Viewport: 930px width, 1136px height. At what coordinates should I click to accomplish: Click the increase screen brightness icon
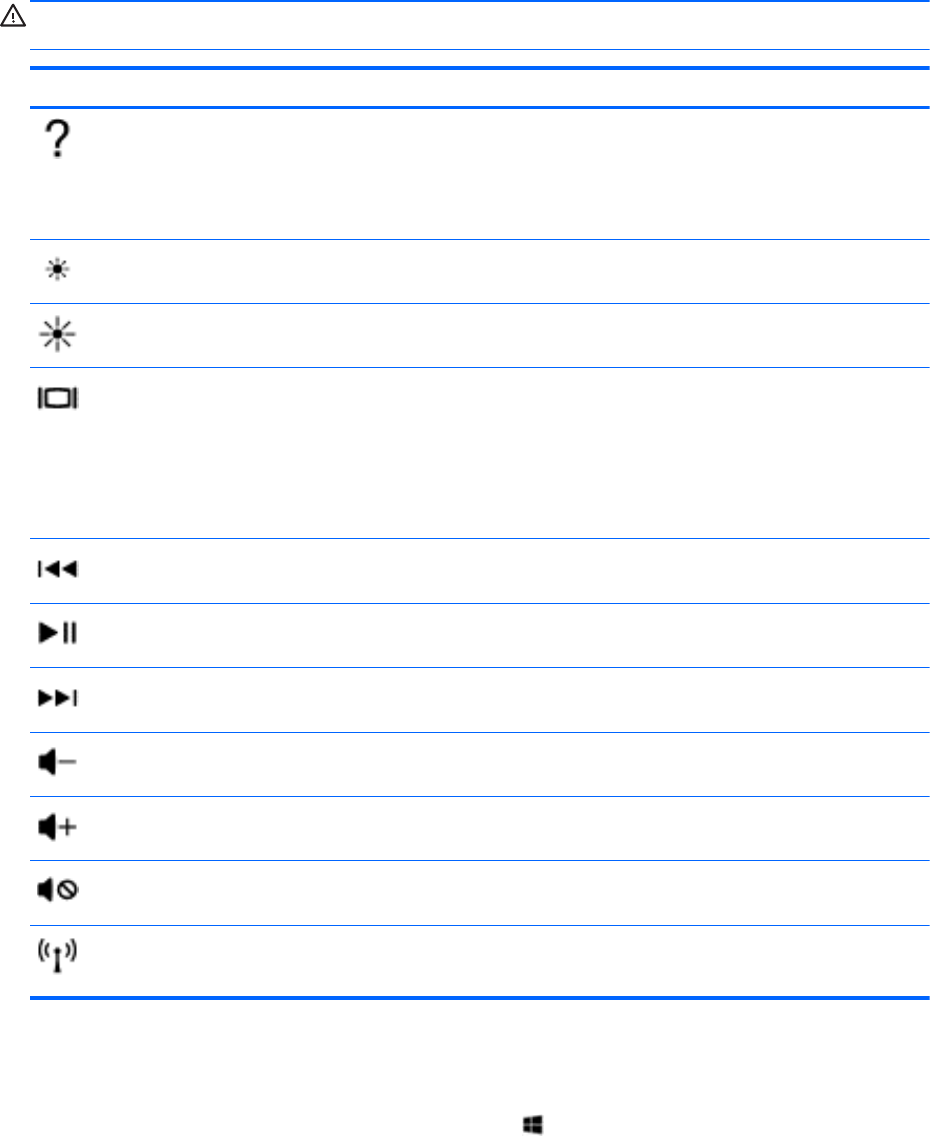coord(59,336)
